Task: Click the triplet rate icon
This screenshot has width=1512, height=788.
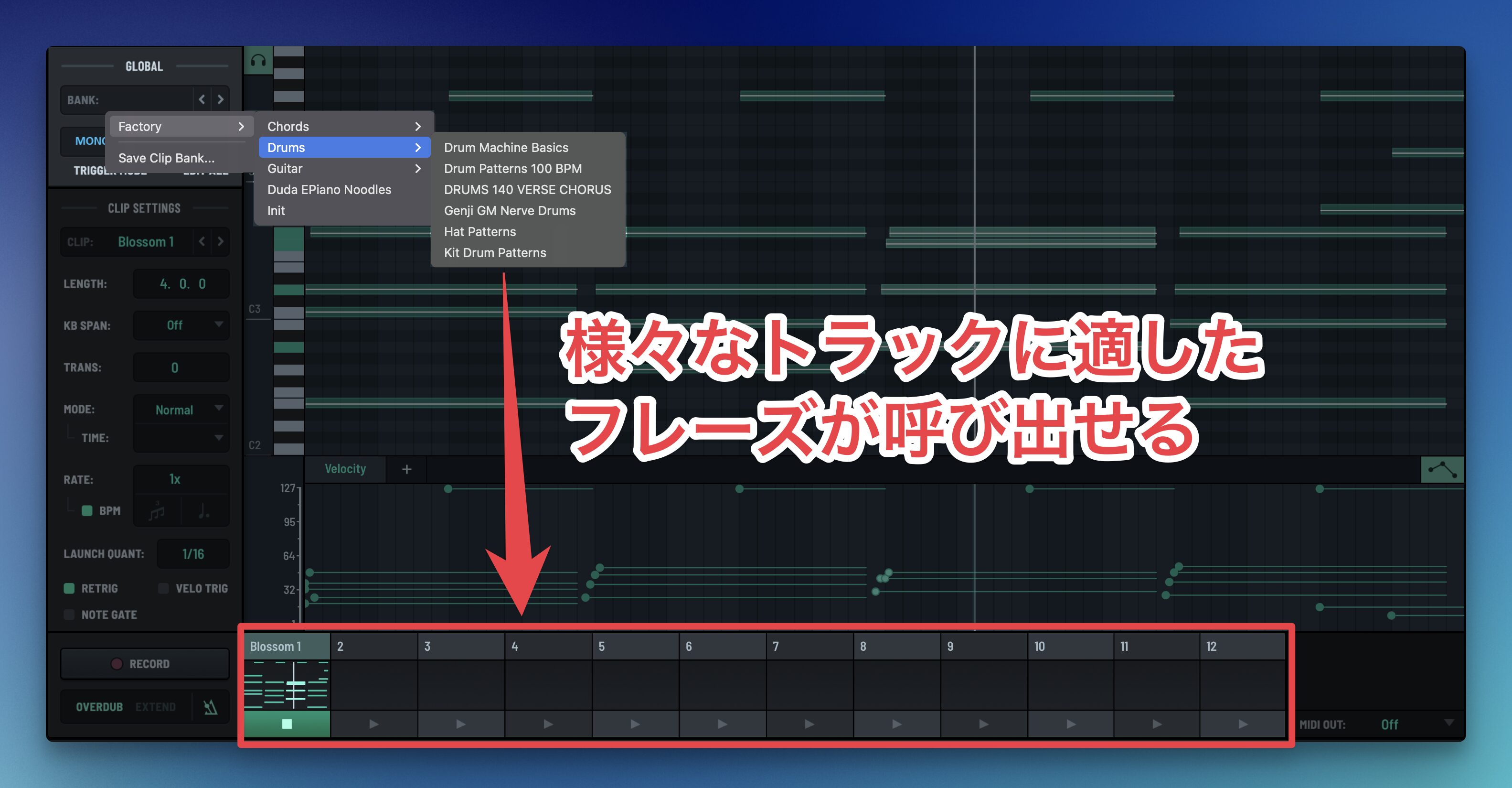Action: click(x=157, y=511)
